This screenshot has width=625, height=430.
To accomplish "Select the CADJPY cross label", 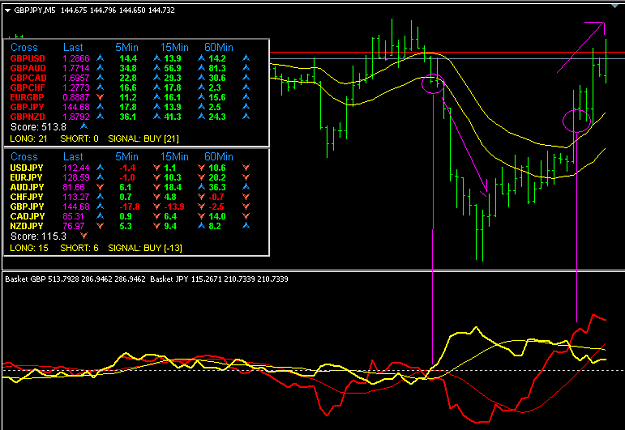I will point(28,216).
